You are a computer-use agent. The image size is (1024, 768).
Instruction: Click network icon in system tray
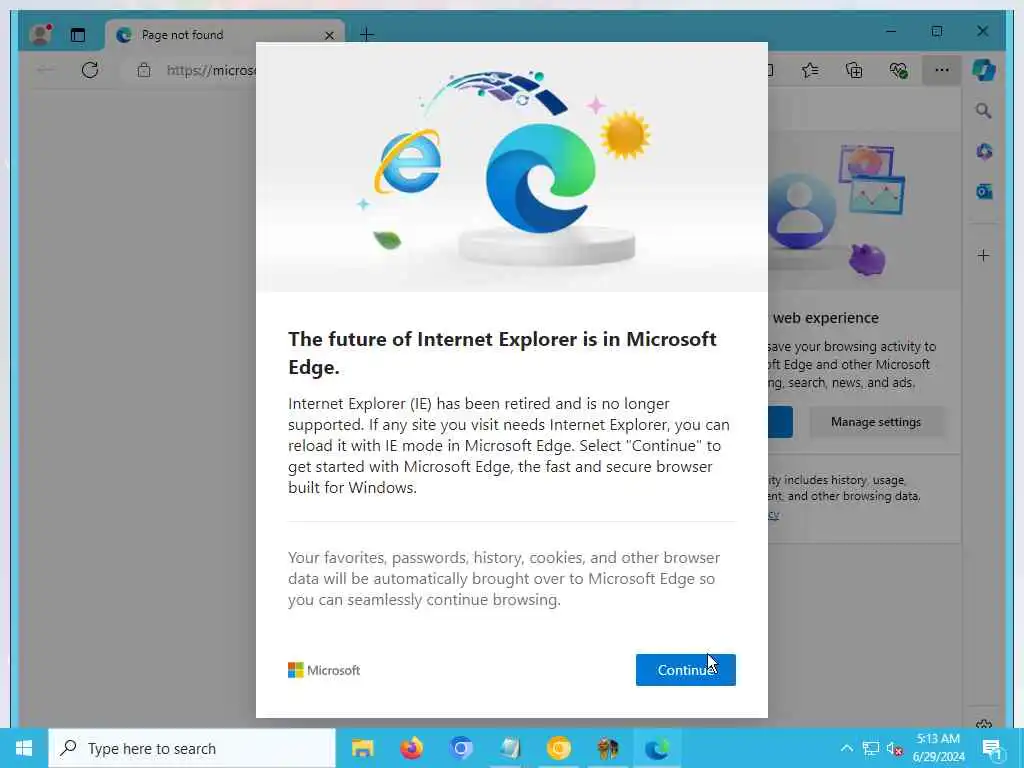pyautogui.click(x=871, y=748)
